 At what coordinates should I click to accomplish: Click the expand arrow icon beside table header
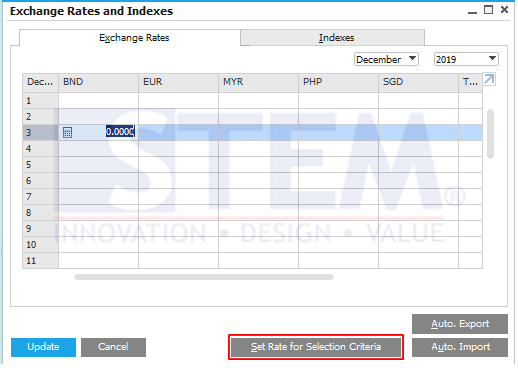[x=489, y=80]
